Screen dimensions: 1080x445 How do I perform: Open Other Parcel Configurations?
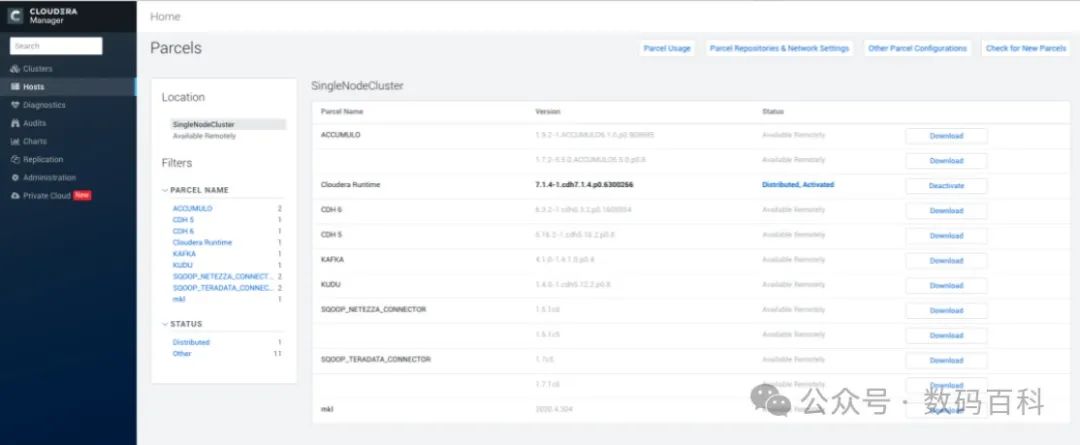click(917, 48)
